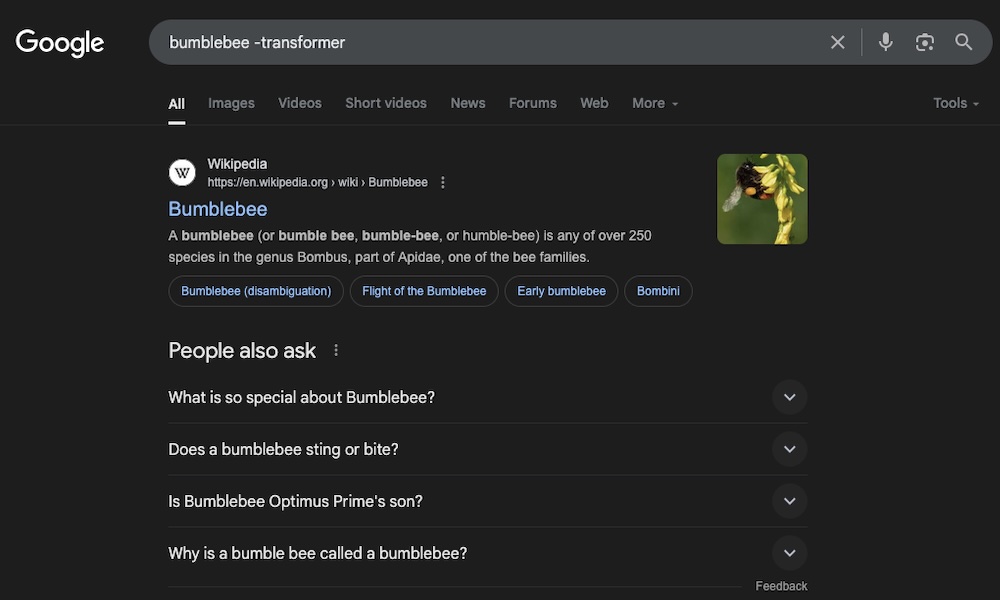The image size is (1000, 600).
Task: Click the Wikipedia favicon icon
Action: coord(182,173)
